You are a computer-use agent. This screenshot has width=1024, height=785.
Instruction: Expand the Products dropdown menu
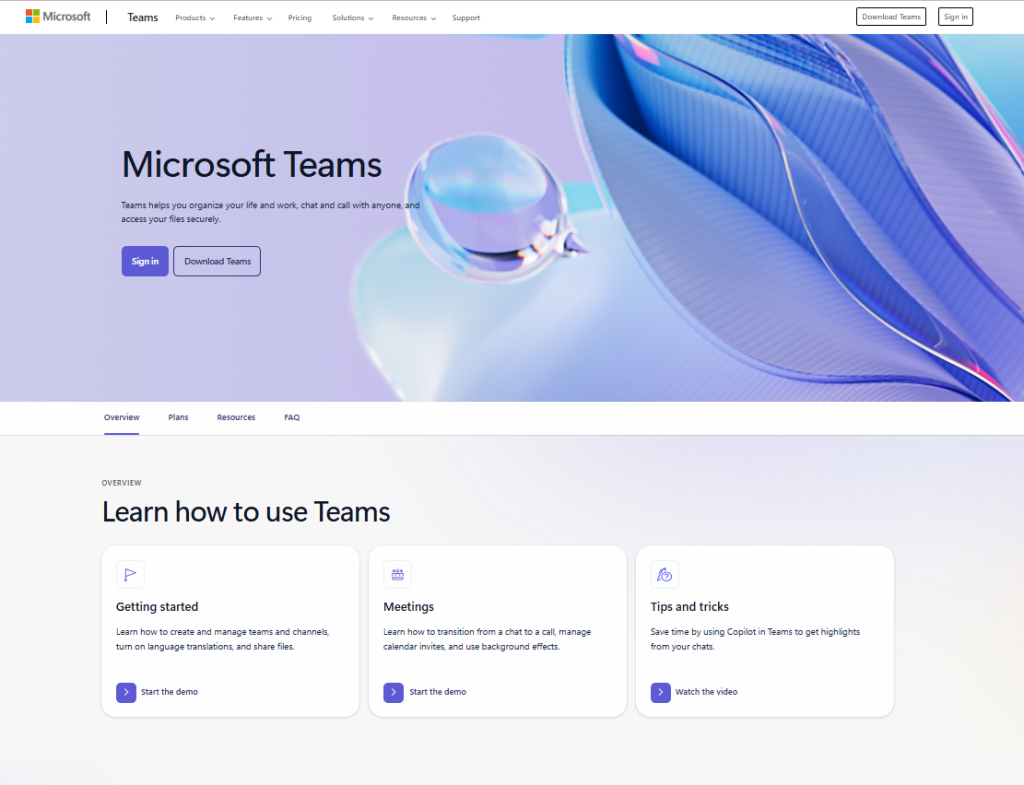[195, 18]
